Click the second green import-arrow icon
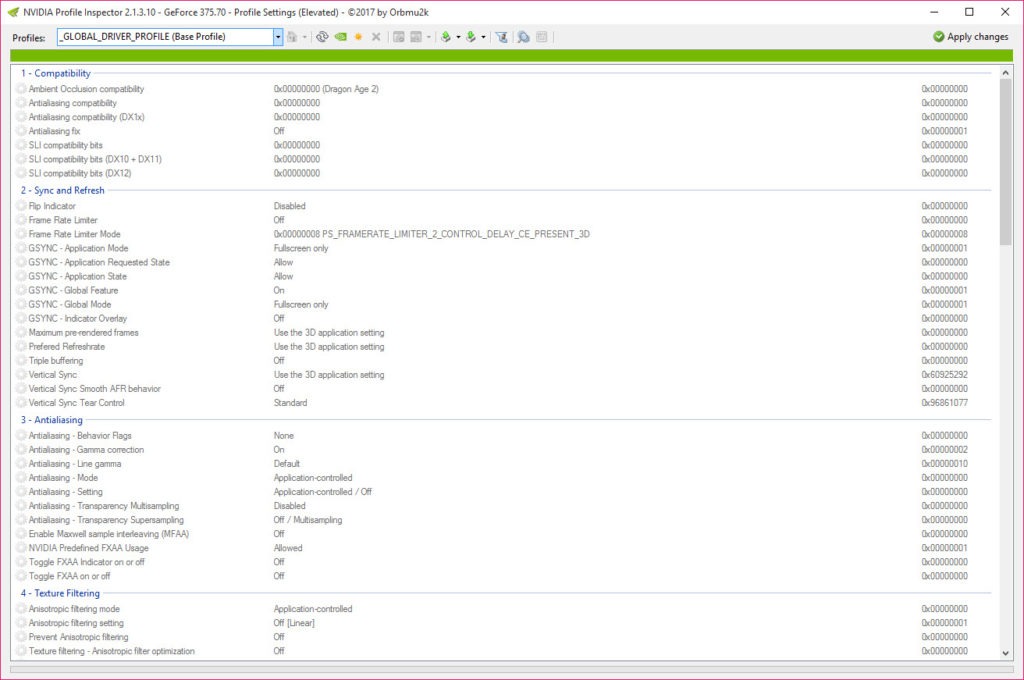Screen dimensions: 1024x680 pos(471,37)
